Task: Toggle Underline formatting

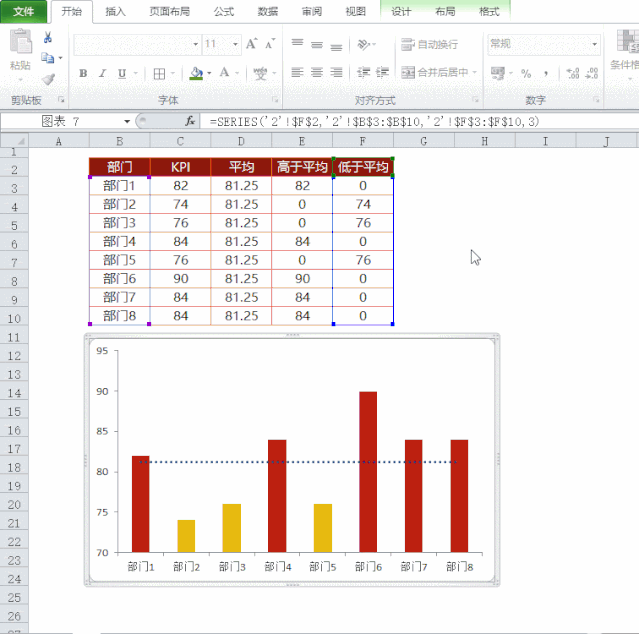Action: point(121,73)
